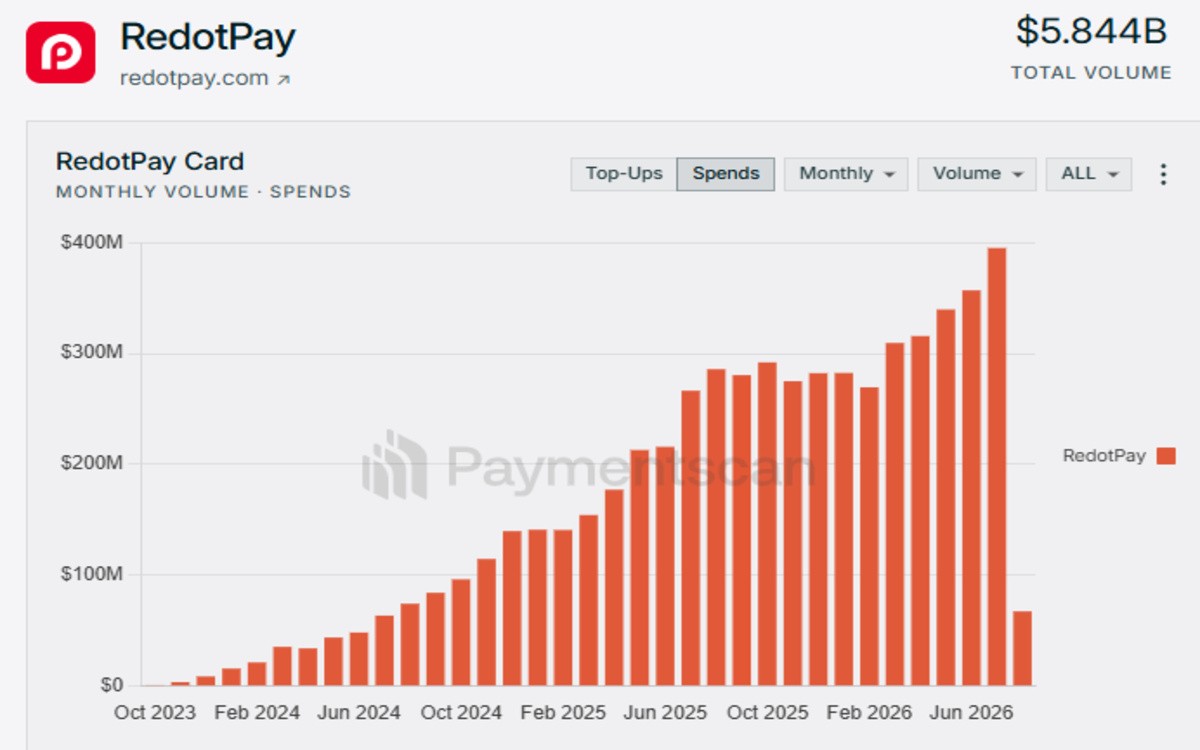Image resolution: width=1200 pixels, height=750 pixels.
Task: Click the RedotPay red logo icon
Action: tap(61, 52)
